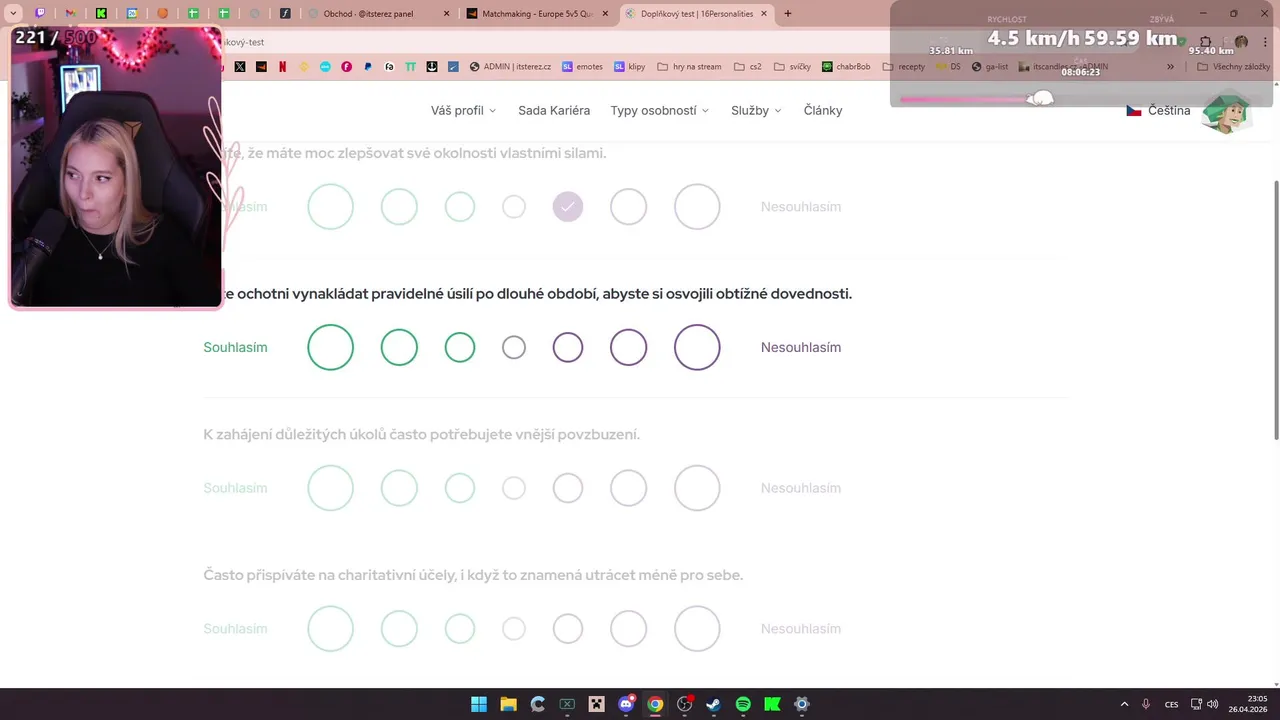
Task: Show hidden system tray icons
Action: 1124,704
